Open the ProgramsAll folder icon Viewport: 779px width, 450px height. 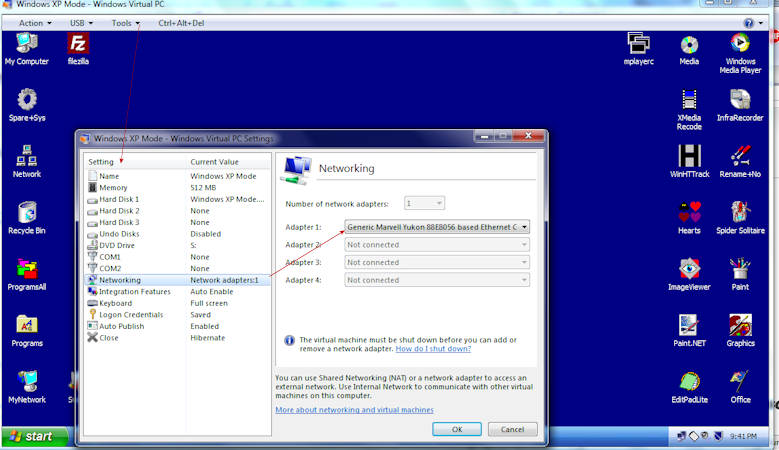pyautogui.click(x=27, y=274)
